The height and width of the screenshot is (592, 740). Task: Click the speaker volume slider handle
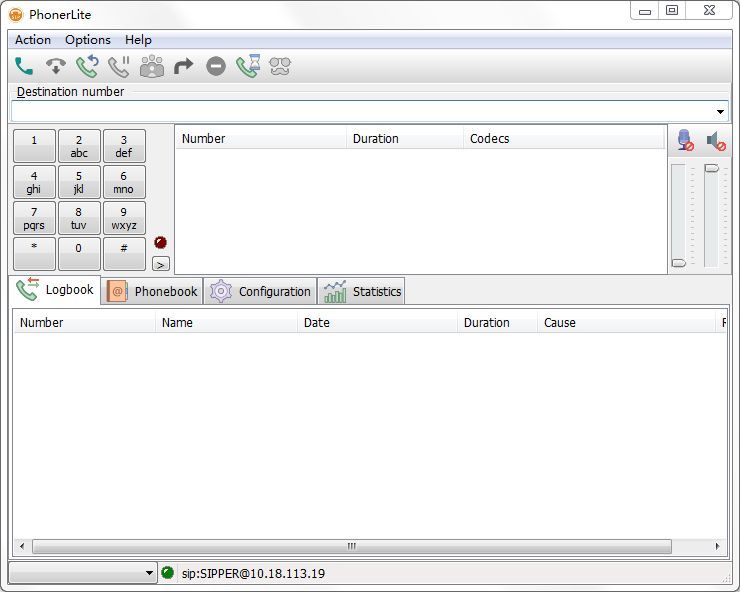coord(711,168)
